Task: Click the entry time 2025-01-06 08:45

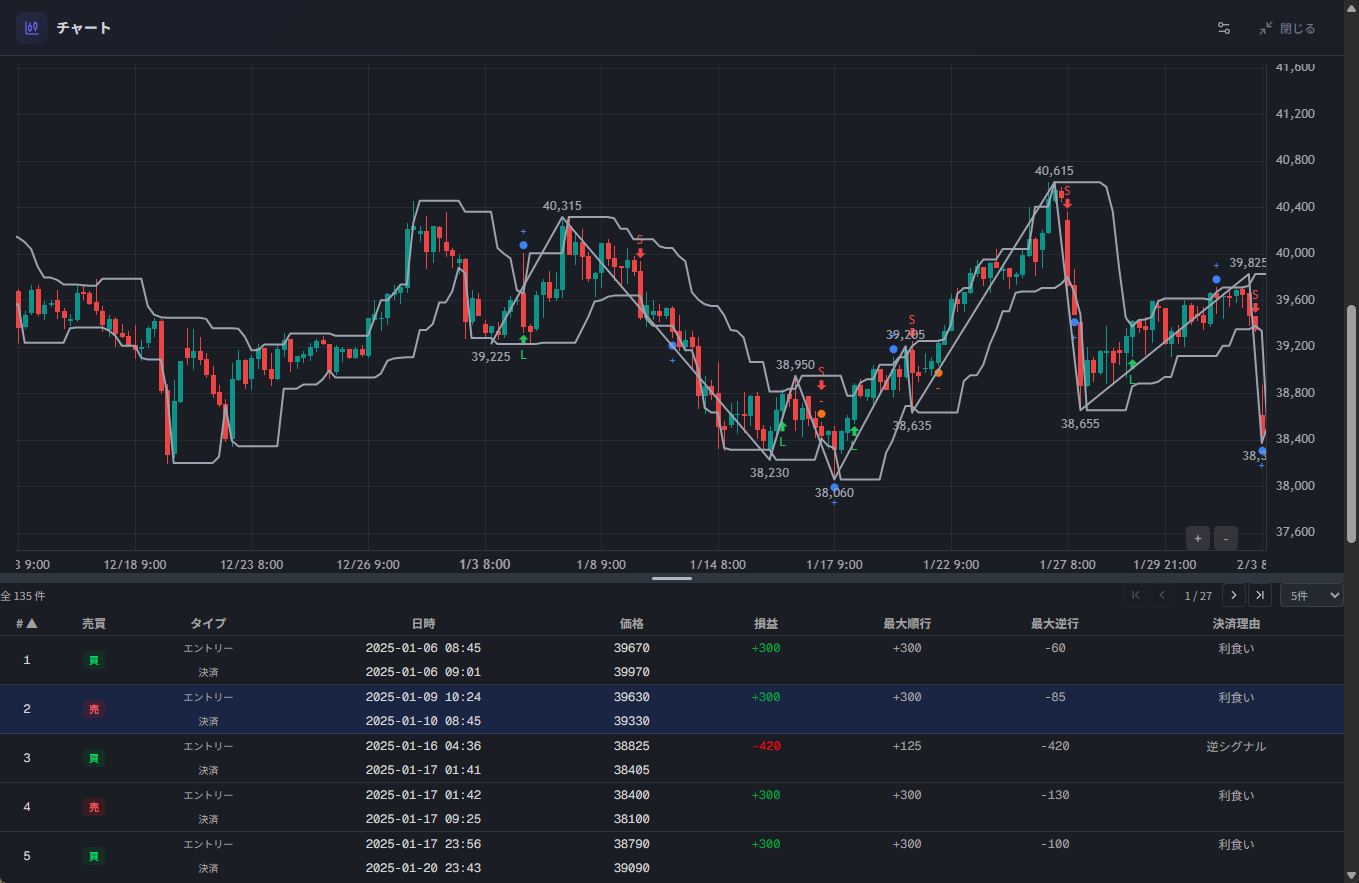Action: (x=423, y=648)
